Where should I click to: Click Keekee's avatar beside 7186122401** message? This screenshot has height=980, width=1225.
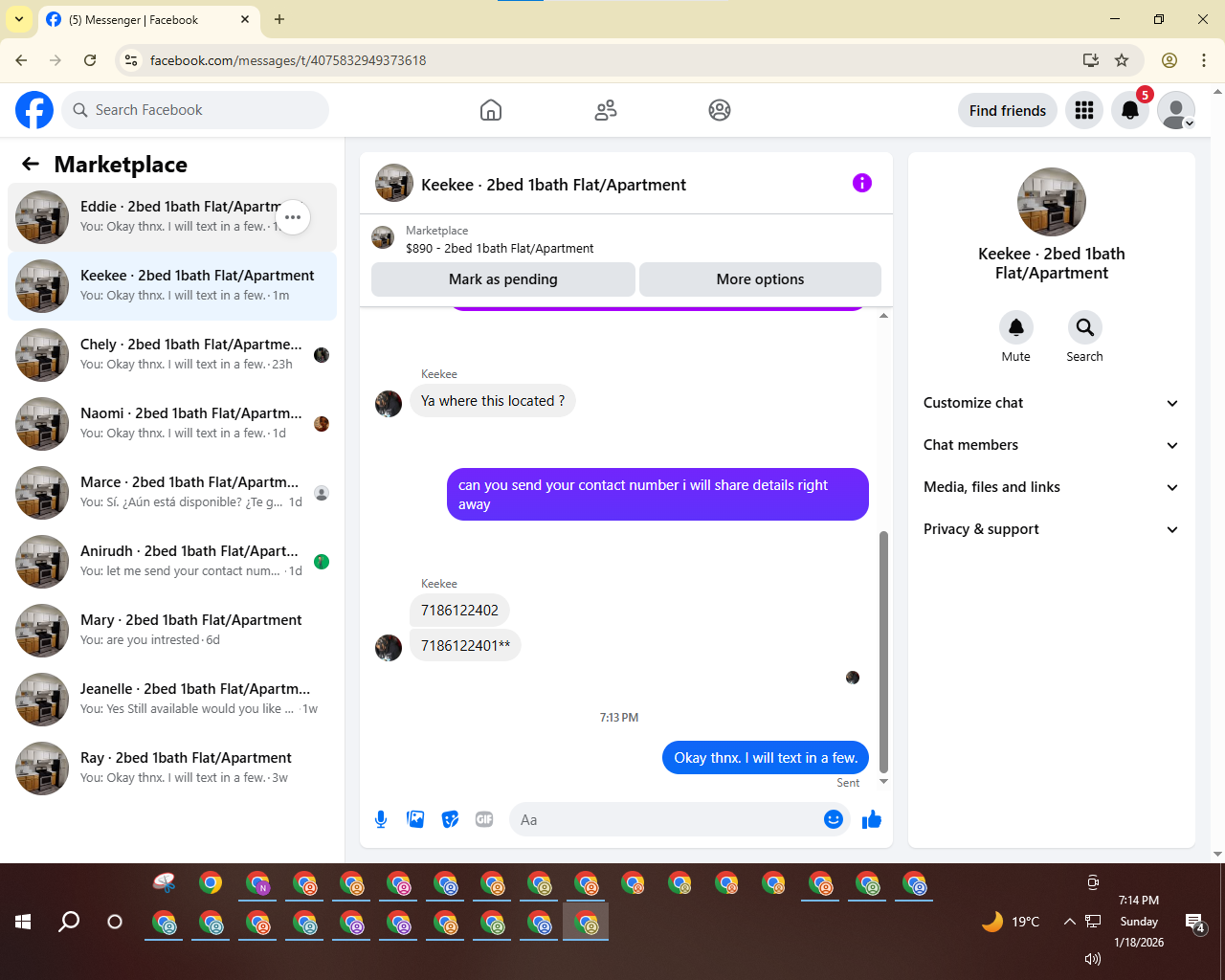point(389,648)
